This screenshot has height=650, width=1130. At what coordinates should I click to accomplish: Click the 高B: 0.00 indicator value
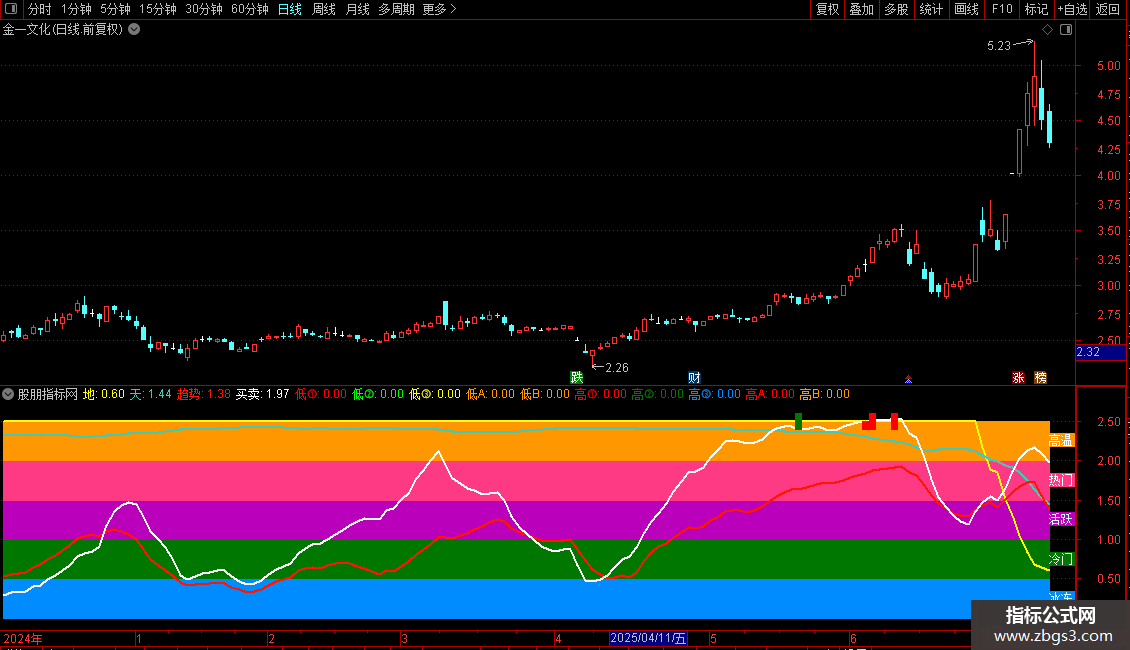point(824,394)
